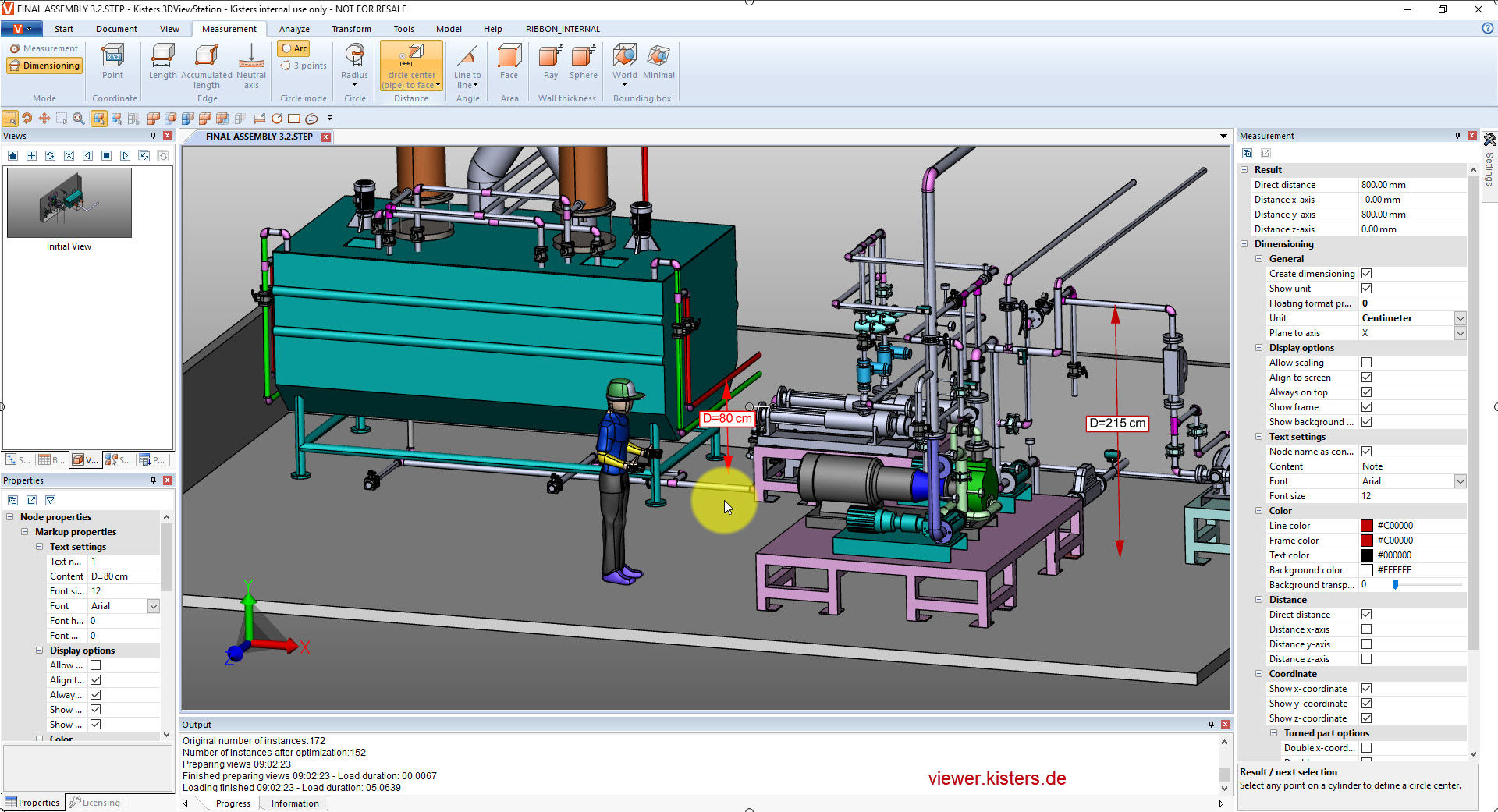Select the Arc circle mode option
Viewport: 1498px width, 812px height.
pos(294,48)
